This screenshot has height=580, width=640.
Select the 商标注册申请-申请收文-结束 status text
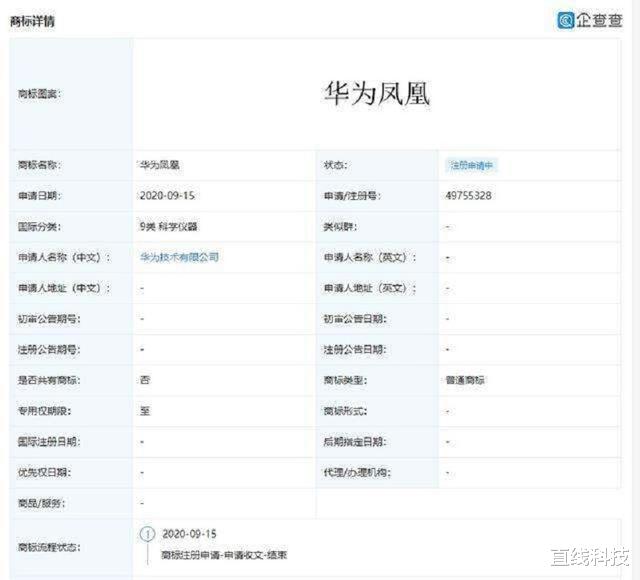click(x=224, y=555)
